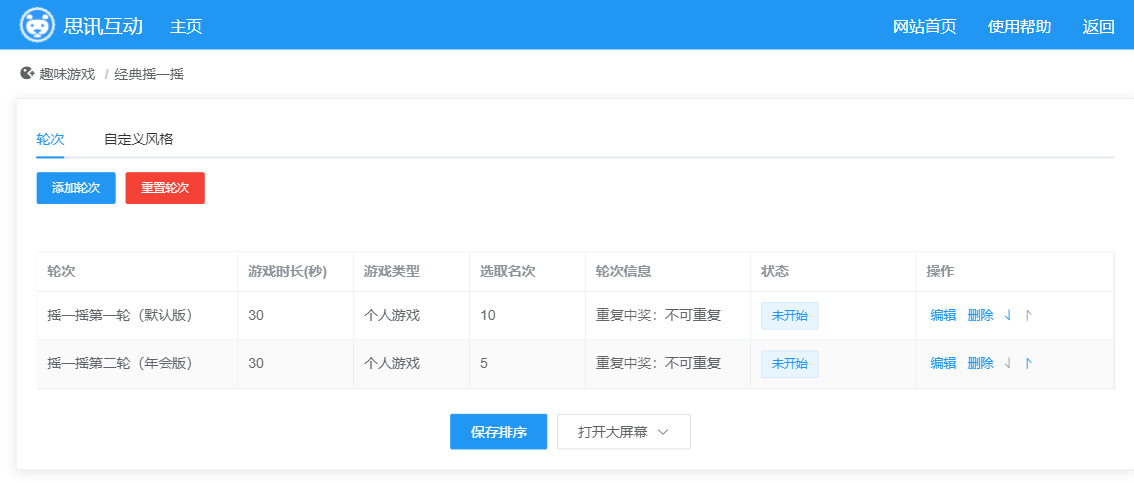Click 未开始 status tag in 第一轮 row

[789, 315]
